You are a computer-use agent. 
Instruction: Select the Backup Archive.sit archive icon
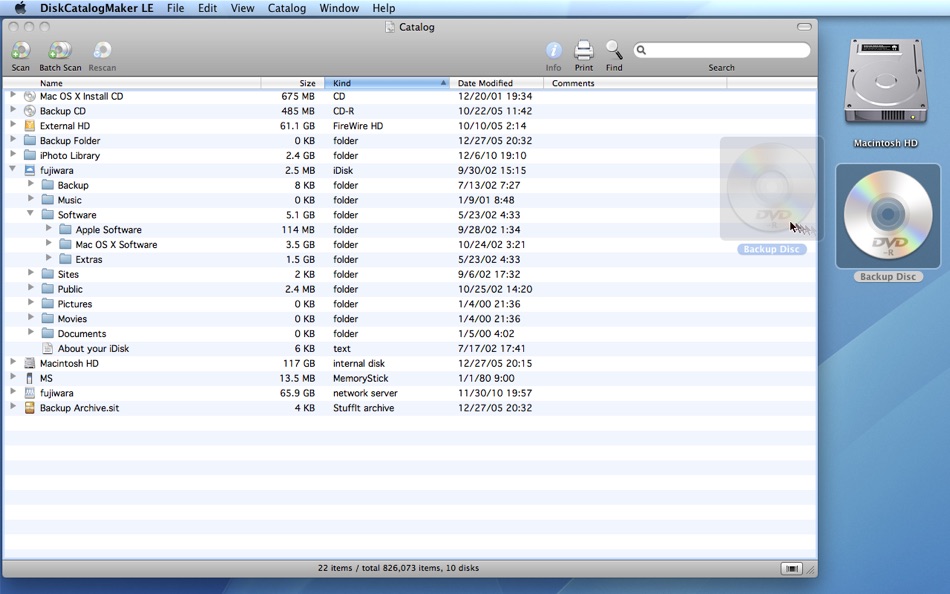[30, 408]
